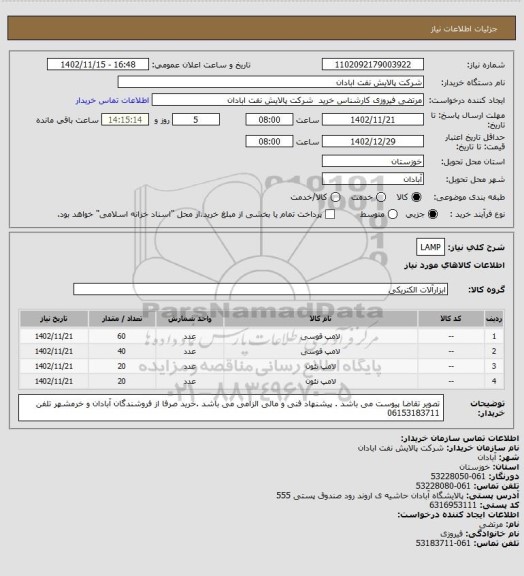Image resolution: width=524 pixels, height=576 pixels.
Task: Click the LAMP general description box
Action: [x=430, y=247]
